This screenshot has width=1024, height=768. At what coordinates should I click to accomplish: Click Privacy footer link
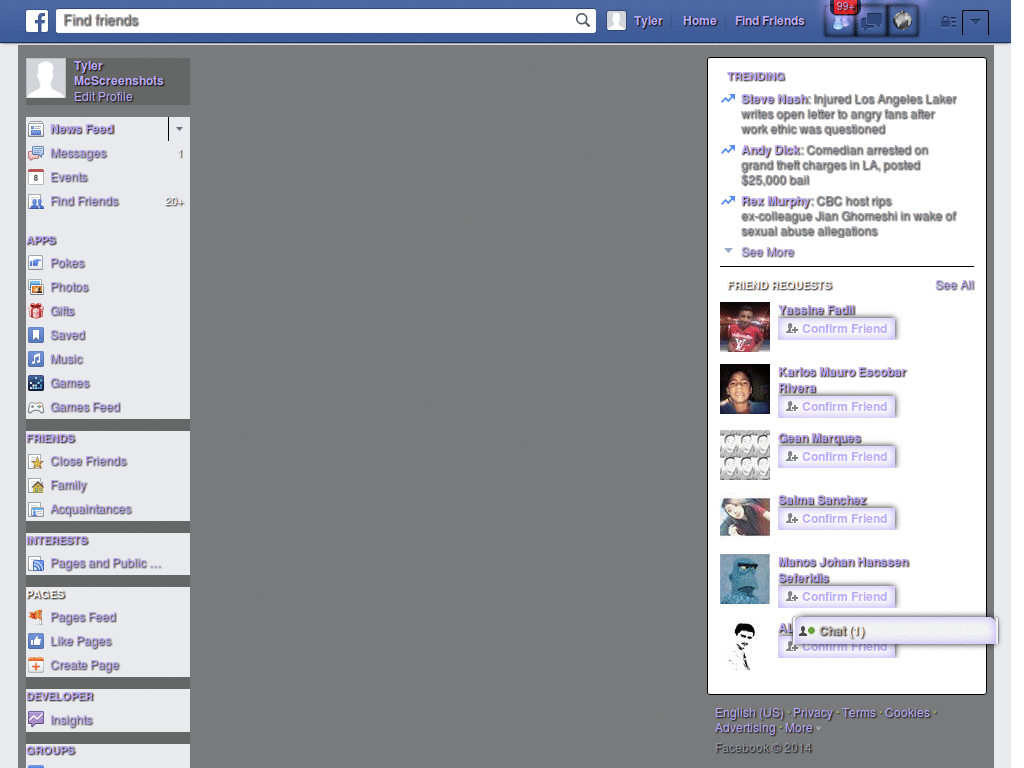coord(812,713)
